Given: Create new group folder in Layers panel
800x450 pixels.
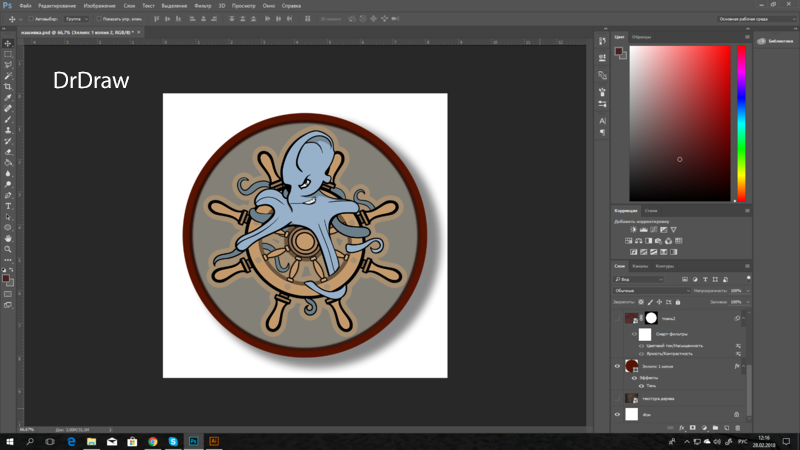Looking at the screenshot, I should coord(715,428).
